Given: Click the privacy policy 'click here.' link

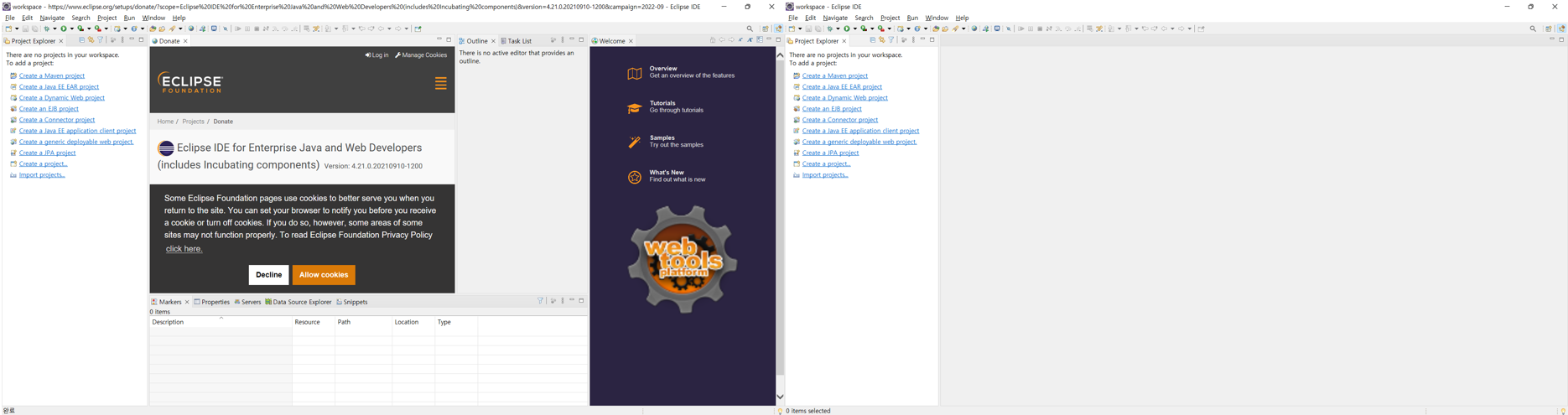Looking at the screenshot, I should (184, 249).
